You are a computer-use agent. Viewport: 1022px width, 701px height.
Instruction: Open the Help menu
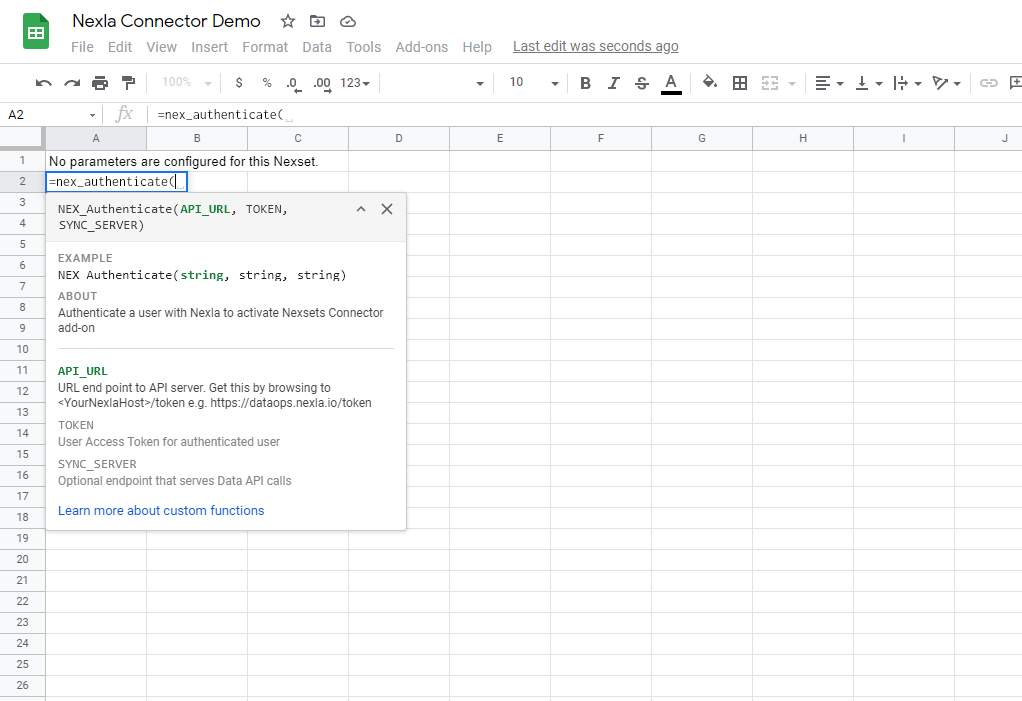pyautogui.click(x=477, y=47)
